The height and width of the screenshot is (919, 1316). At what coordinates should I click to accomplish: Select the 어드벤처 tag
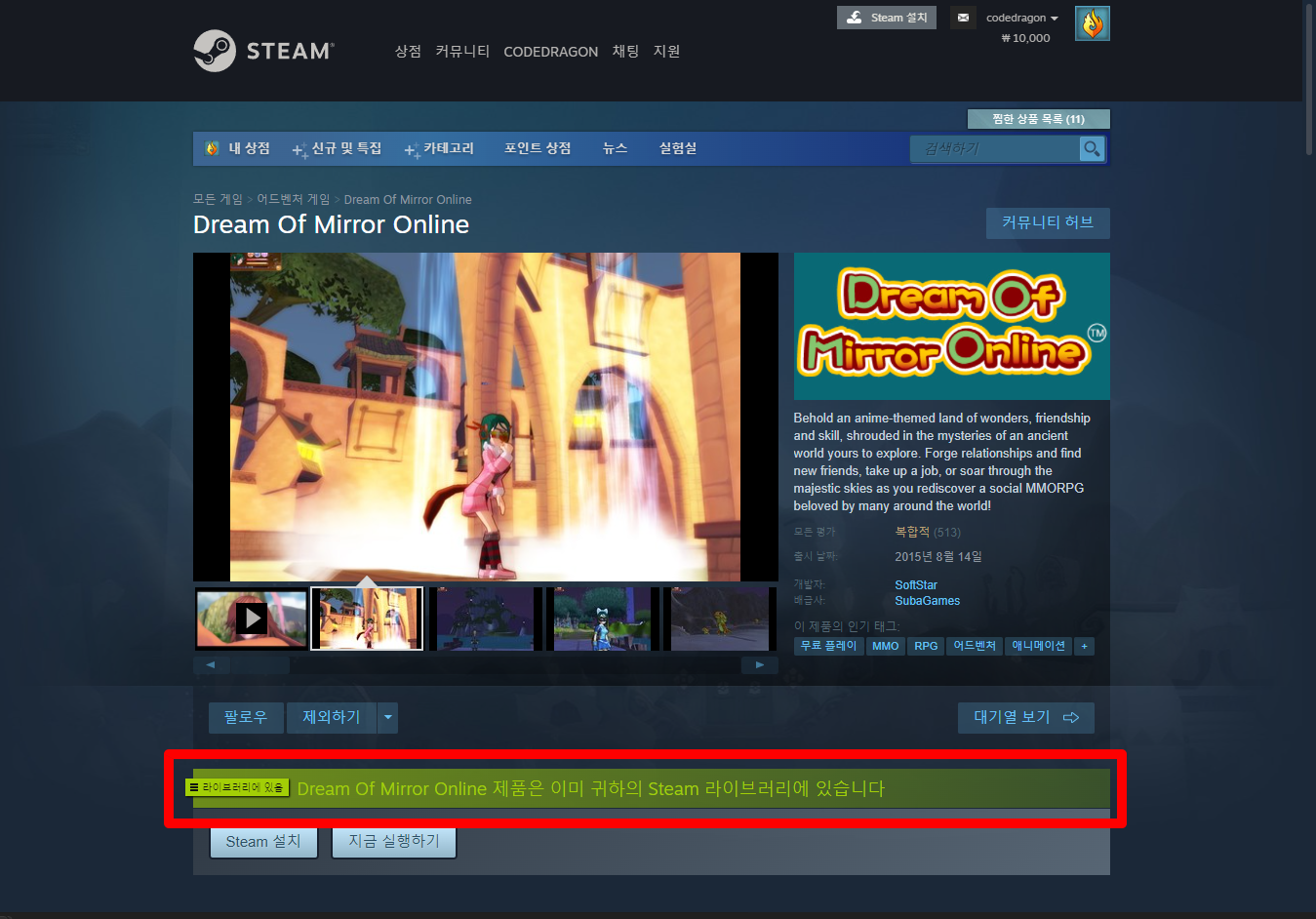click(x=975, y=646)
